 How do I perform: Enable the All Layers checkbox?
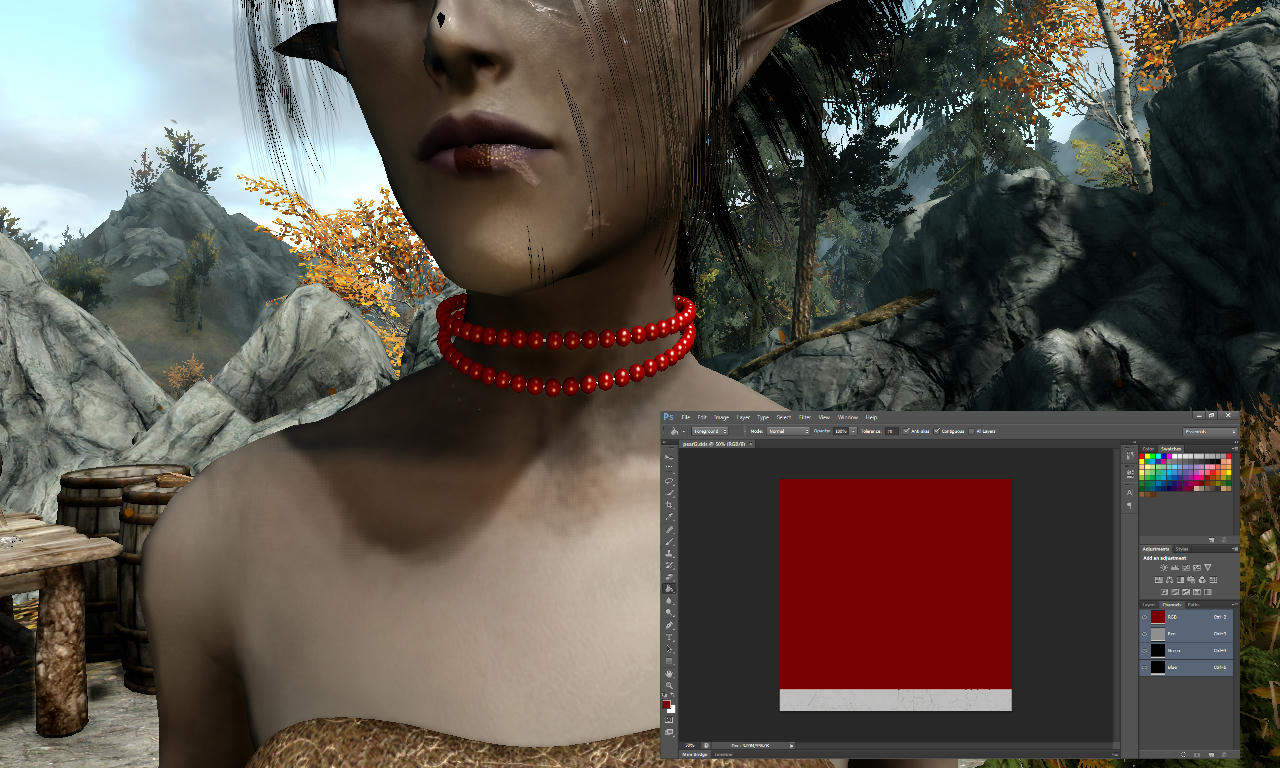[x=973, y=431]
